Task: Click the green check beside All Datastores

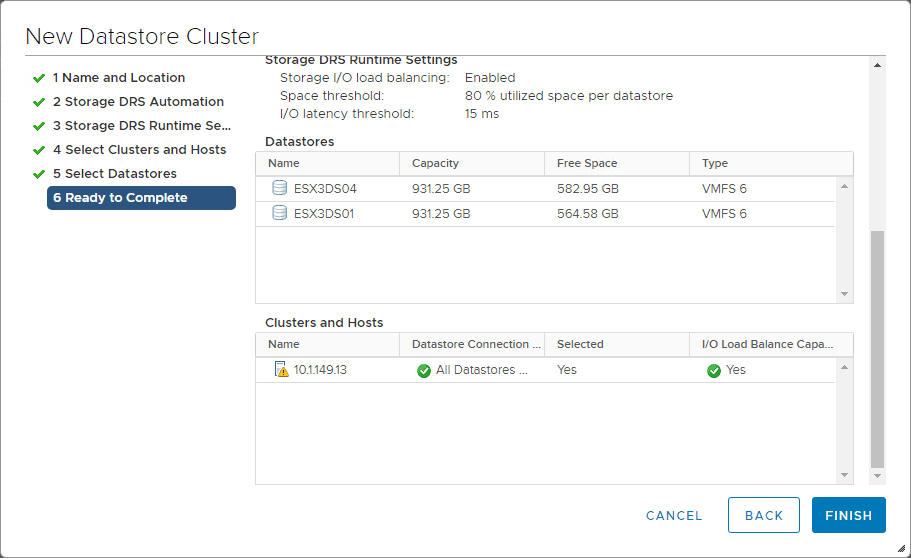Action: (424, 370)
